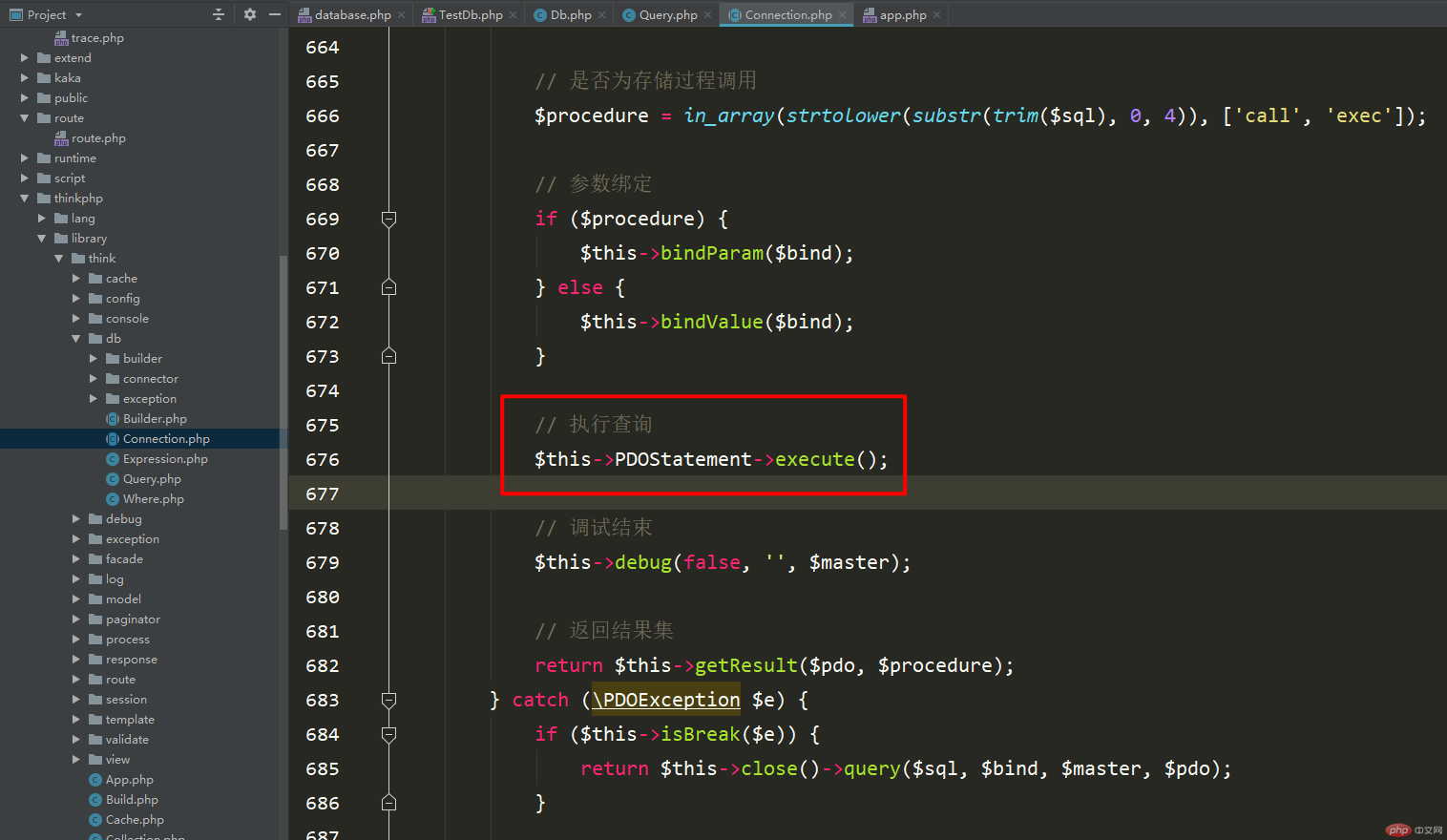
Task: Click the collapse all icon in Project panel
Action: [219, 14]
